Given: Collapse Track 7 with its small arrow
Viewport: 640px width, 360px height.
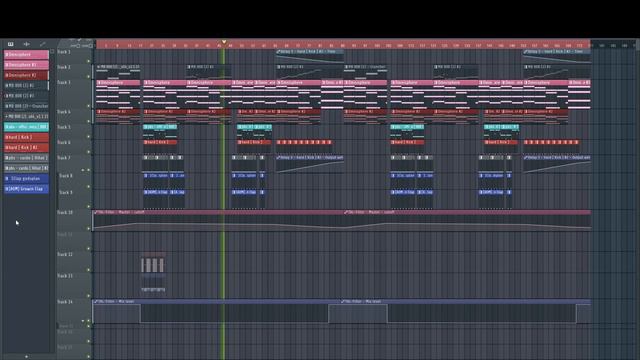Looking at the screenshot, I should point(83,170).
